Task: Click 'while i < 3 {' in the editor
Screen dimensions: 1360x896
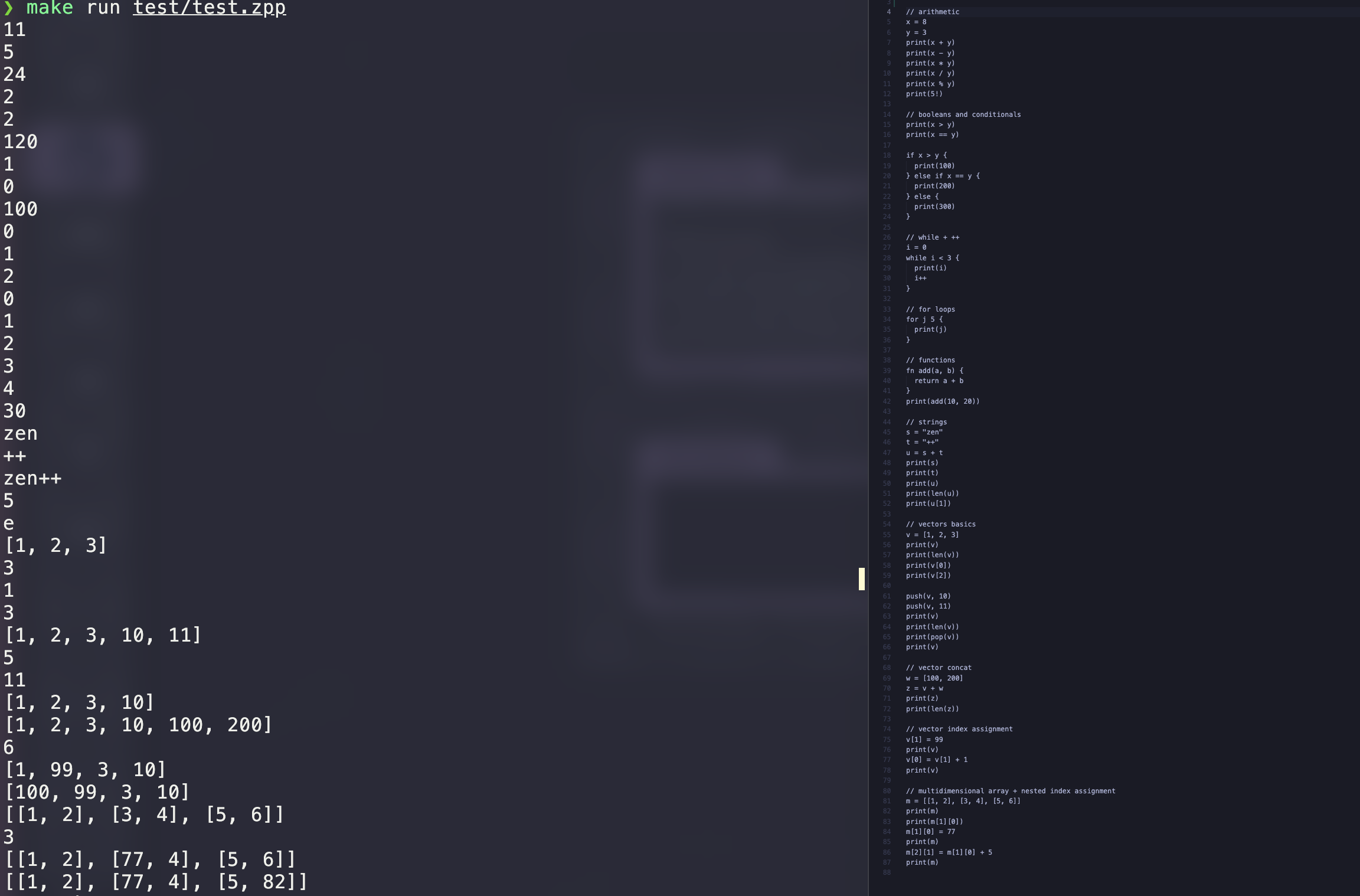Action: coord(932,258)
